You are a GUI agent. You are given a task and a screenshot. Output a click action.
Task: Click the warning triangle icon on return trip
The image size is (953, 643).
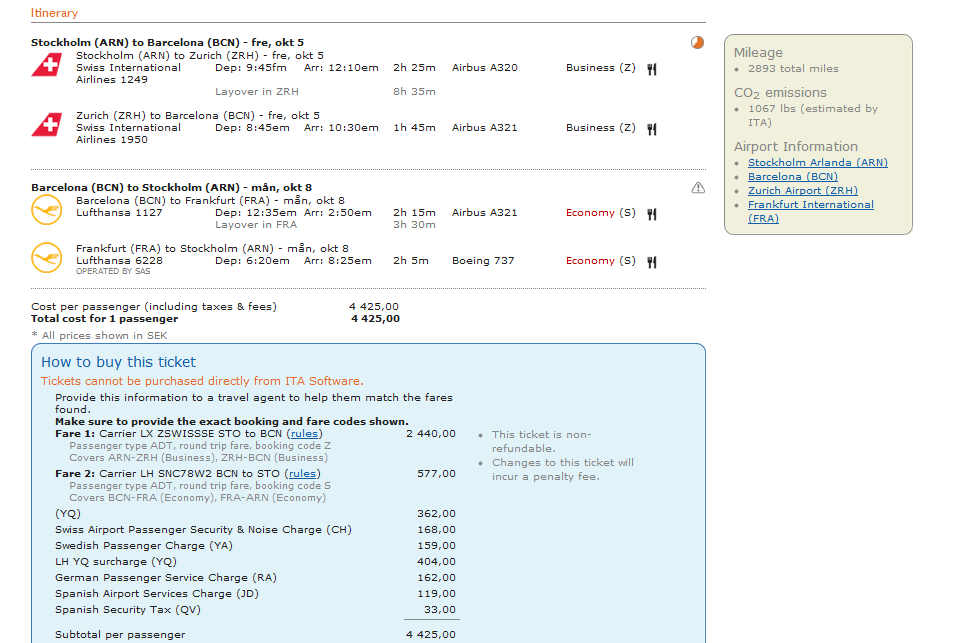(698, 188)
